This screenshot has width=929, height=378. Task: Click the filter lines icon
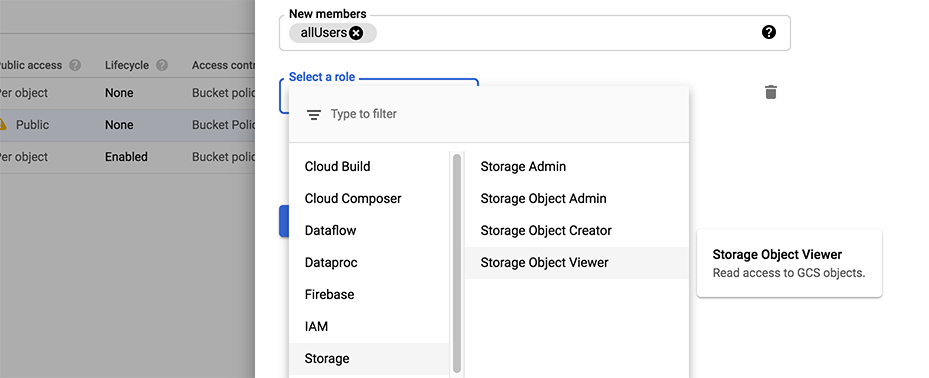[313, 114]
